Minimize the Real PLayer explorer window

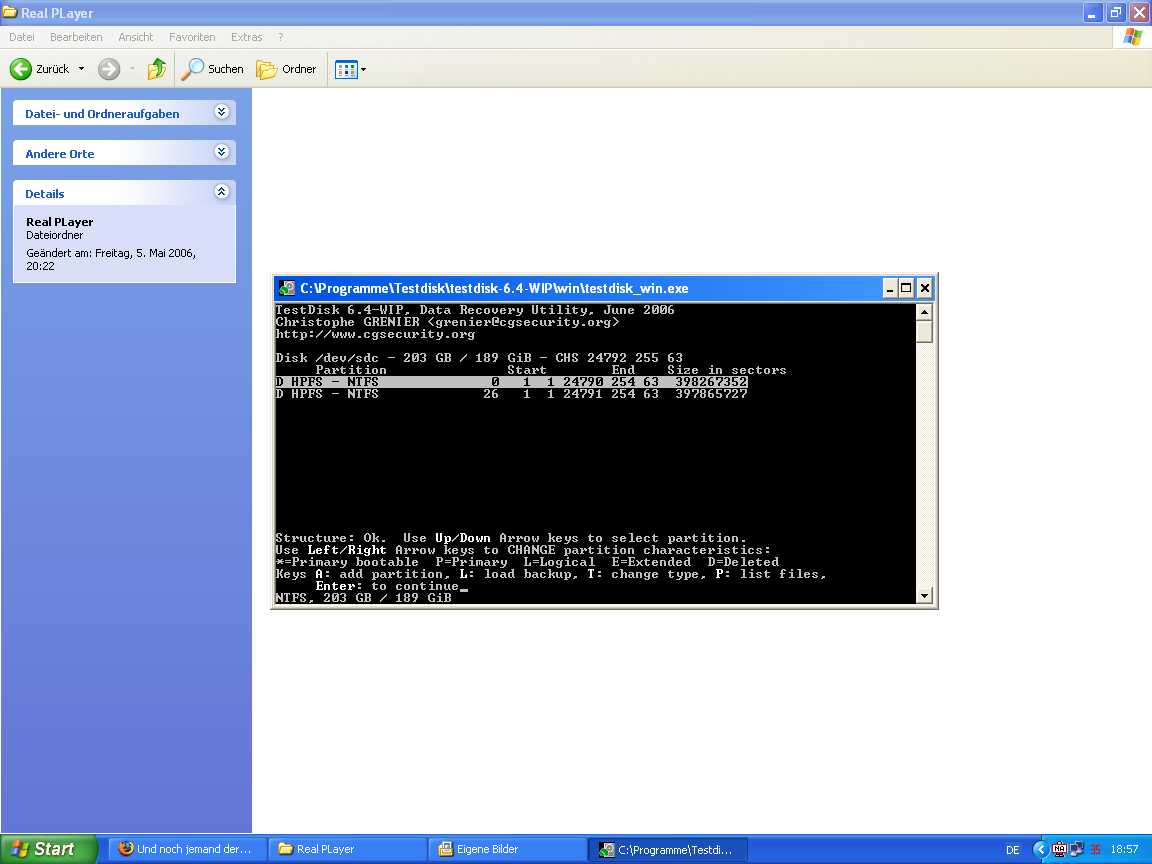coord(1092,12)
